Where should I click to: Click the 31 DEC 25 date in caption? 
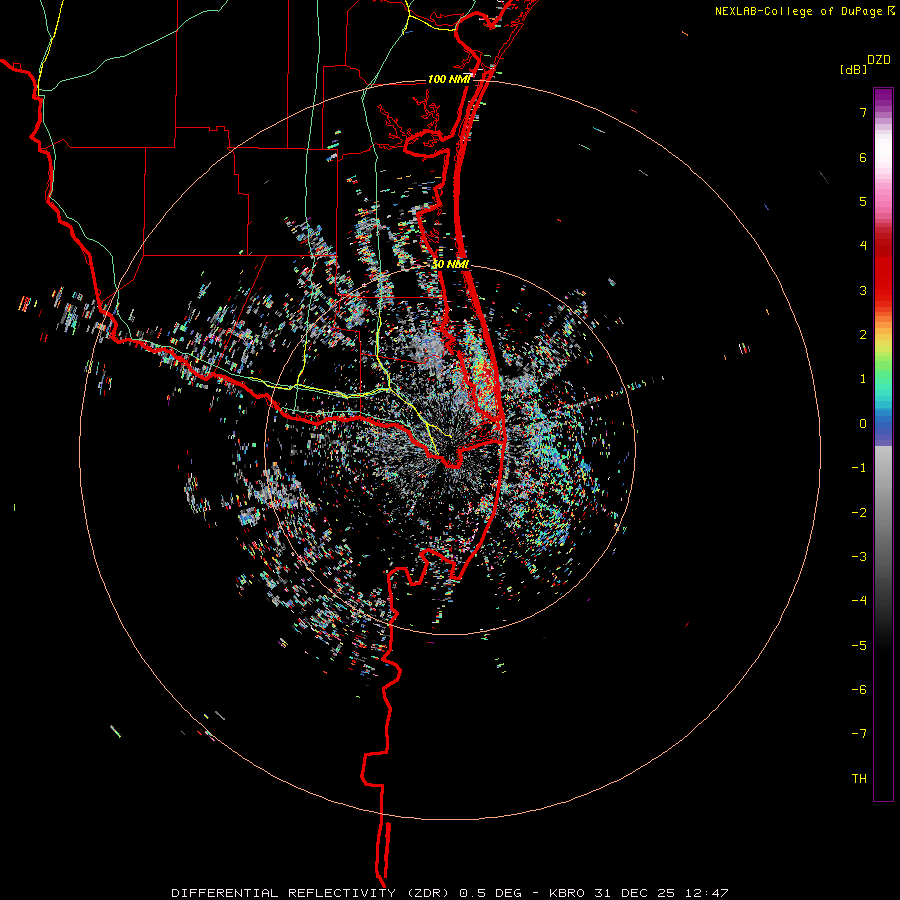tap(635, 893)
